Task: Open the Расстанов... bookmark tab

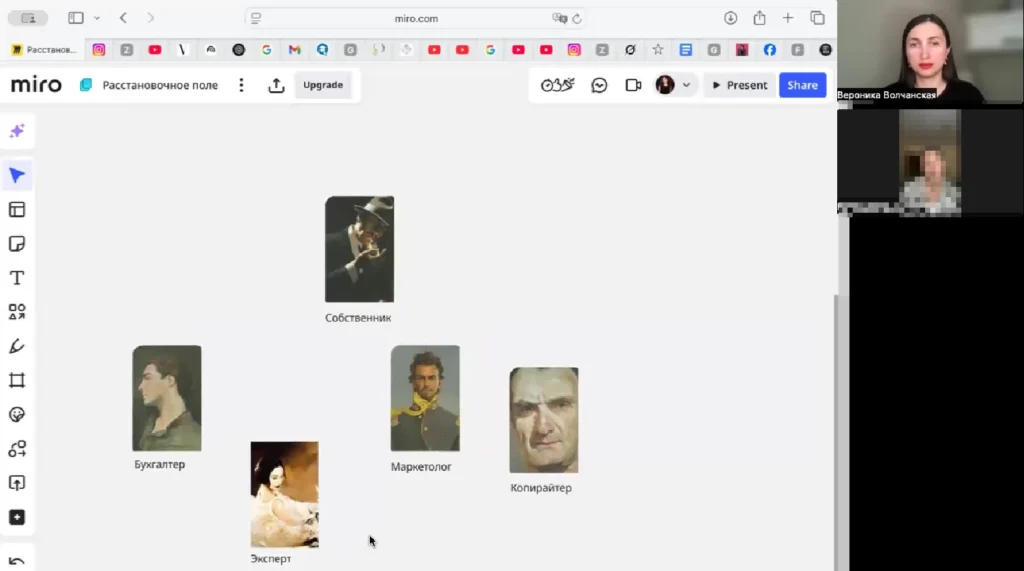Action: [x=44, y=50]
